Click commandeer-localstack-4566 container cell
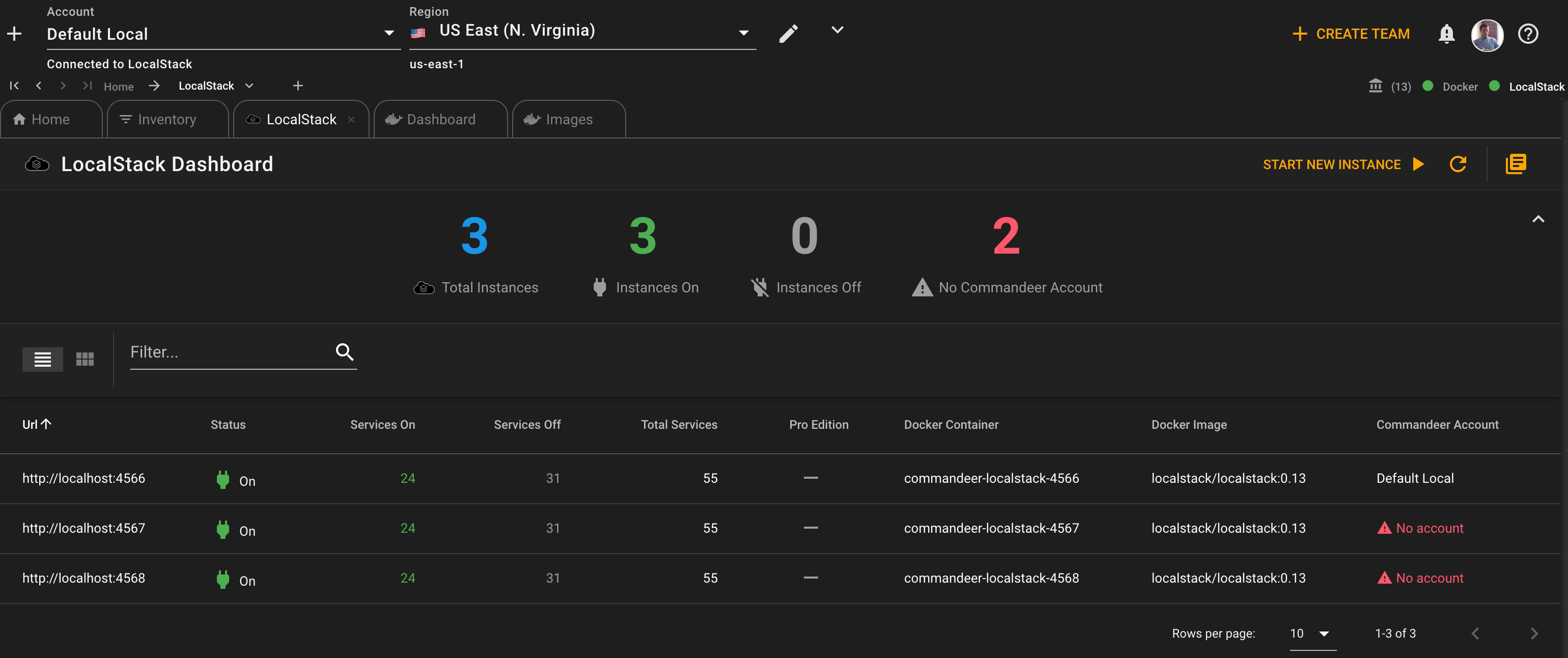The width and height of the screenshot is (1568, 658). tap(991, 478)
